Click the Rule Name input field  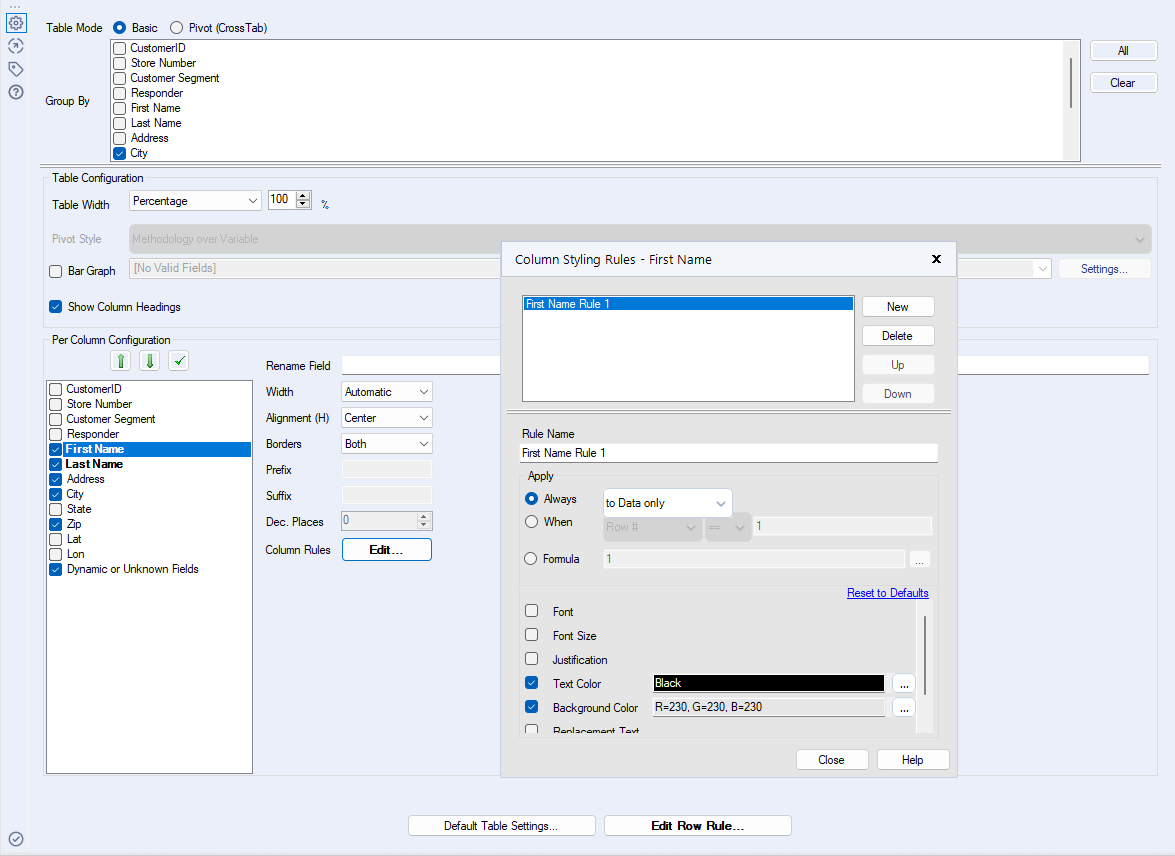point(728,453)
